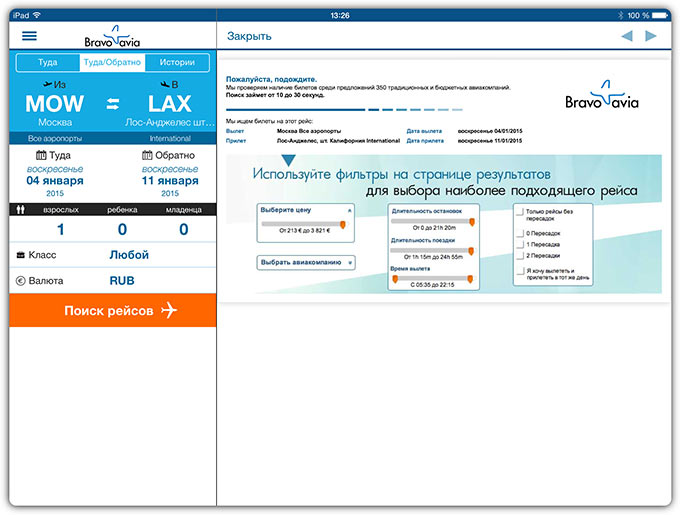Click Все аэропорты under Москва
This screenshot has height=515, width=680.
point(55,139)
